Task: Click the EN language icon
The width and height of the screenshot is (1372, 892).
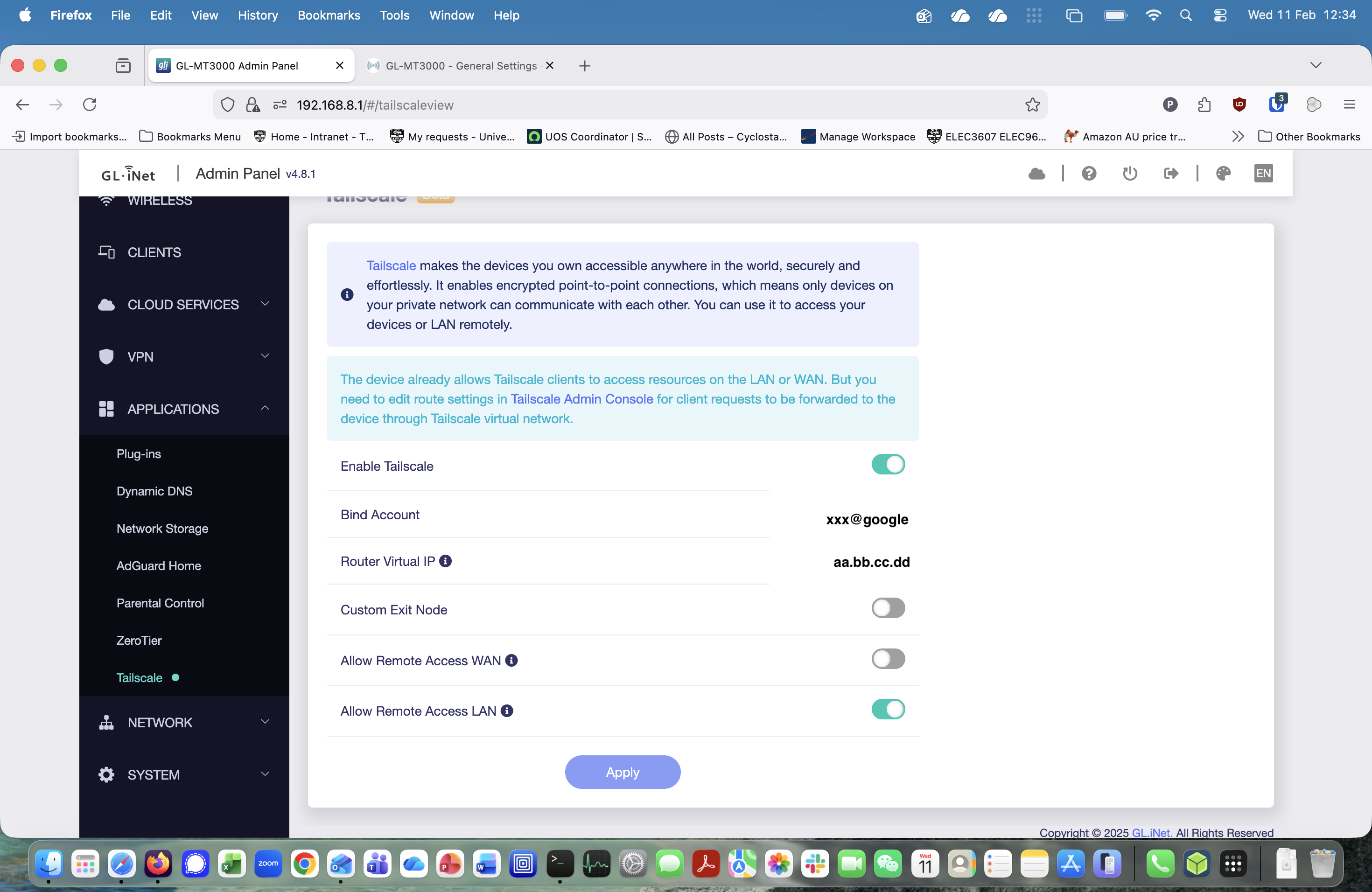Action: tap(1263, 174)
